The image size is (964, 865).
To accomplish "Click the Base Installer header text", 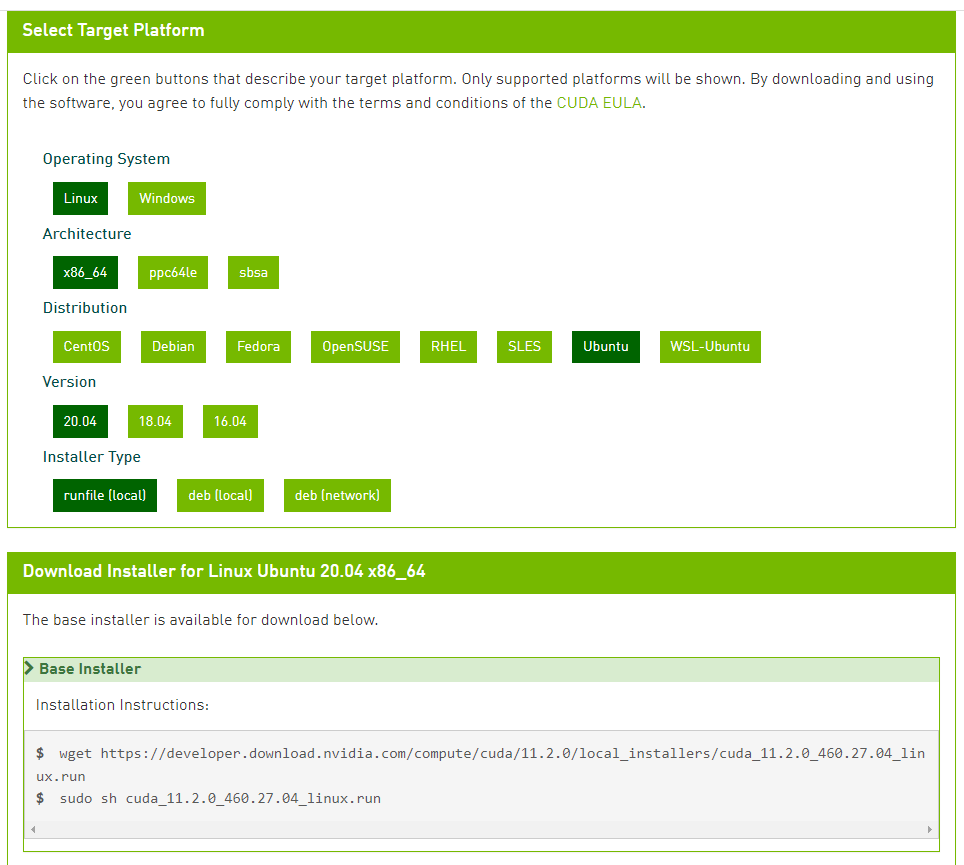I will click(90, 669).
